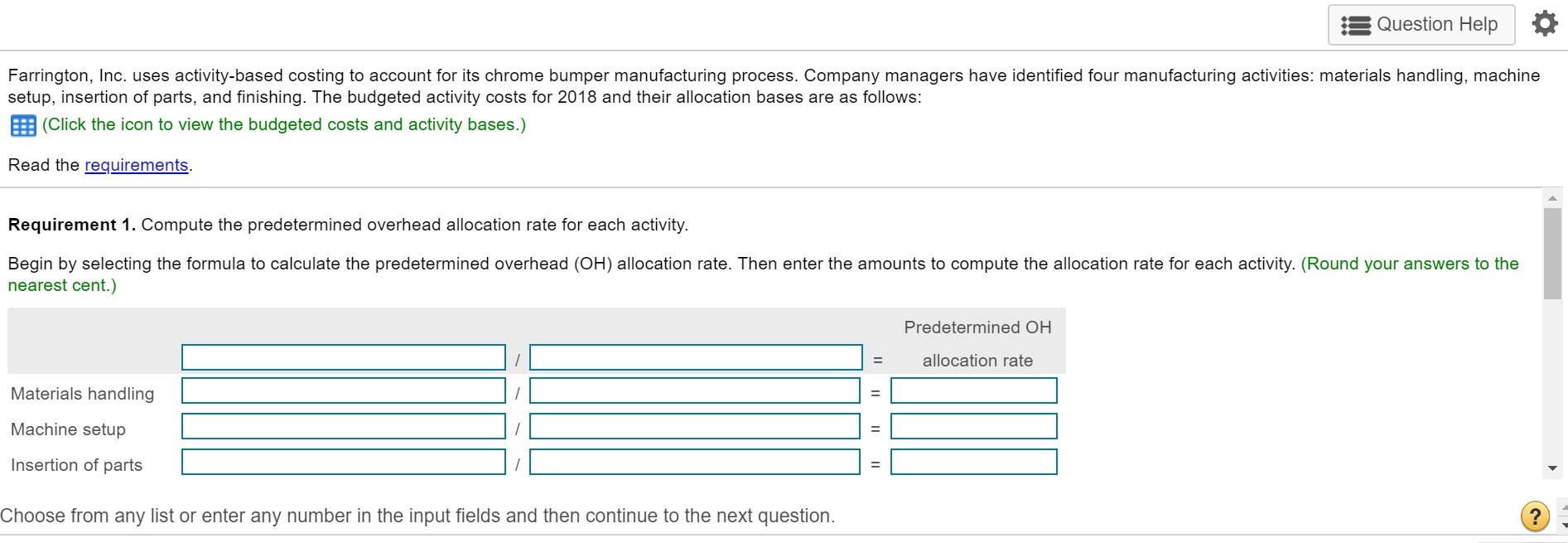1568x543 pixels.
Task: Select the Insertion of parts numerator field
Action: (x=343, y=462)
